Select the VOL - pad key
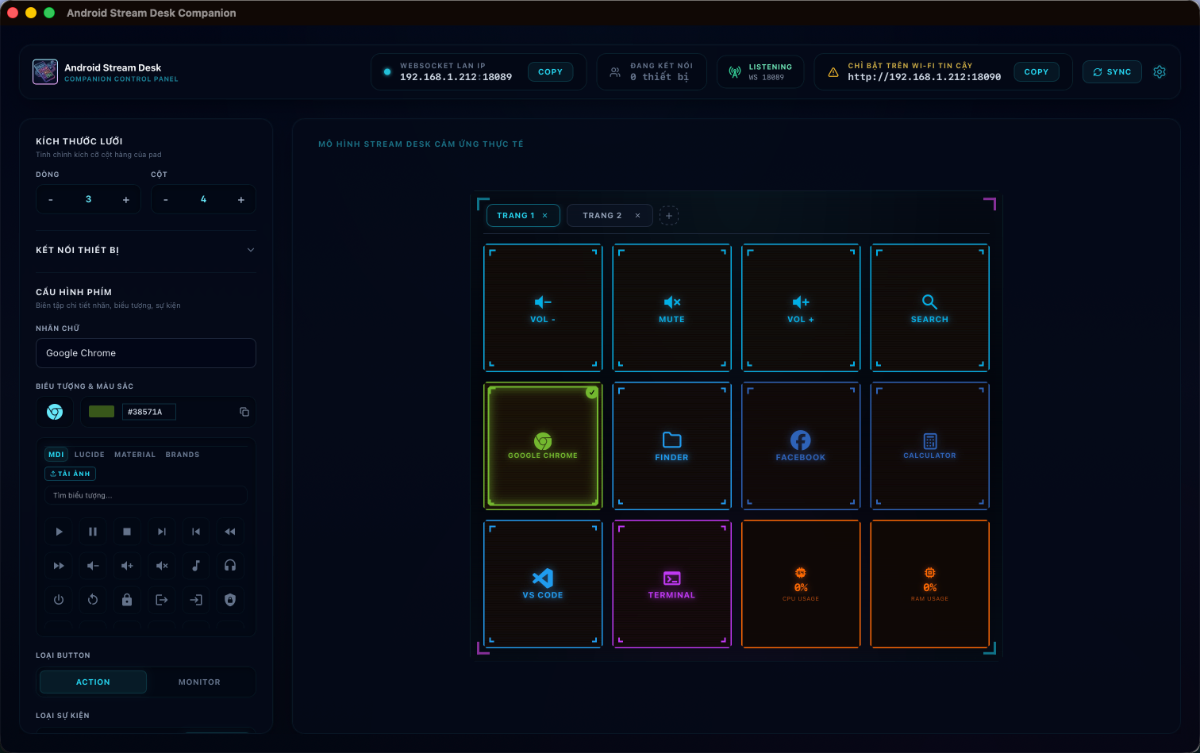 click(x=543, y=308)
